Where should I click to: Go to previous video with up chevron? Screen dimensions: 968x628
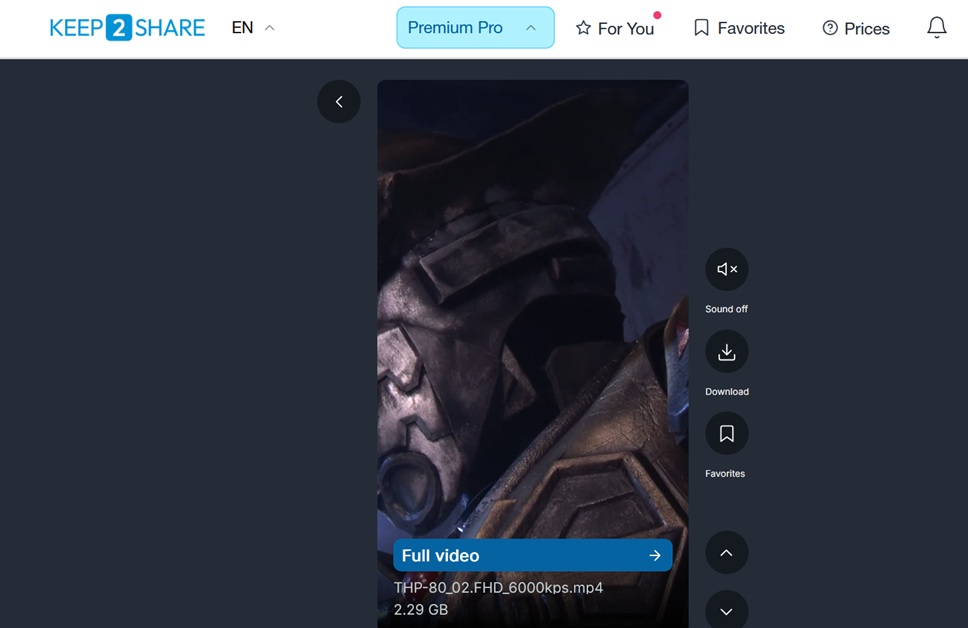pyautogui.click(x=727, y=553)
